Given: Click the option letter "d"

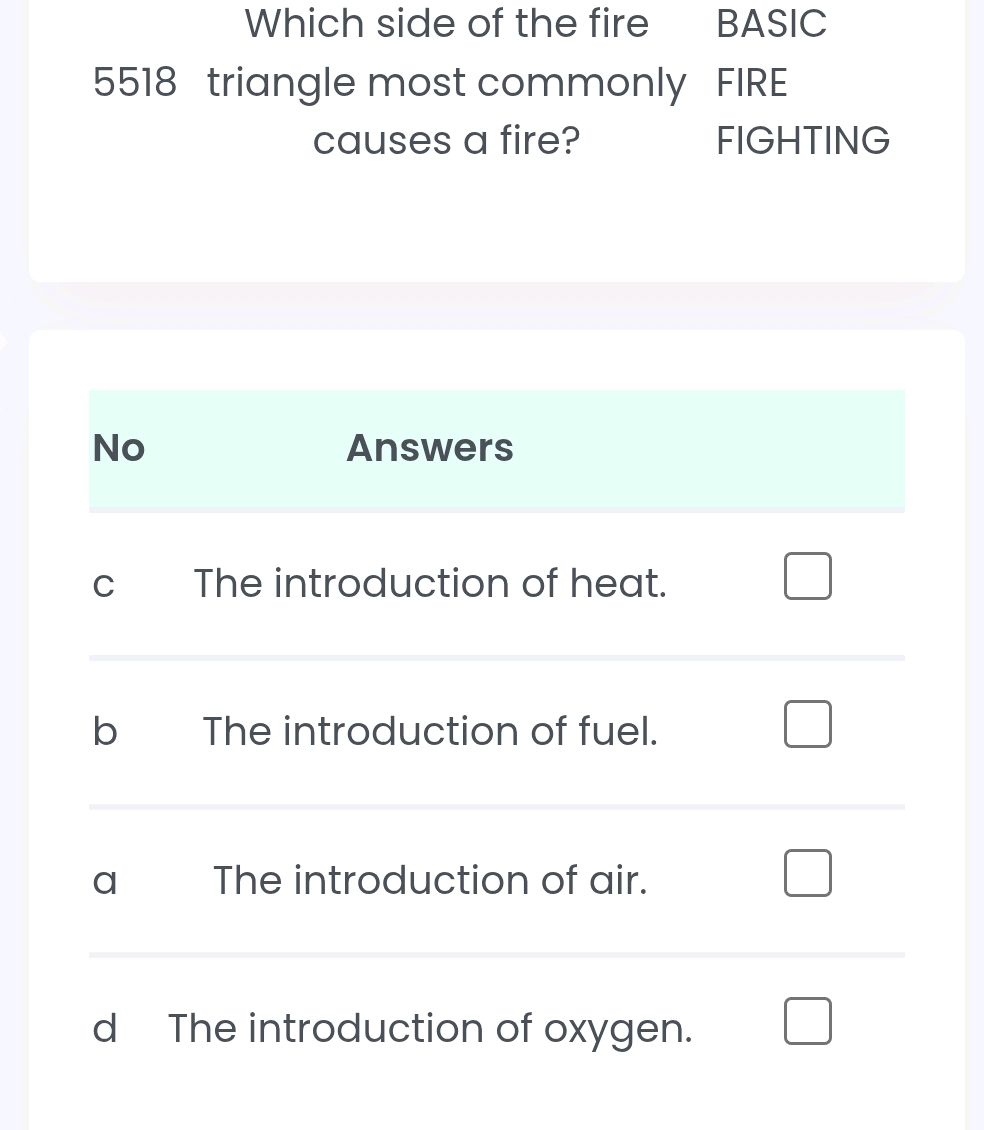Looking at the screenshot, I should 103,1028.
